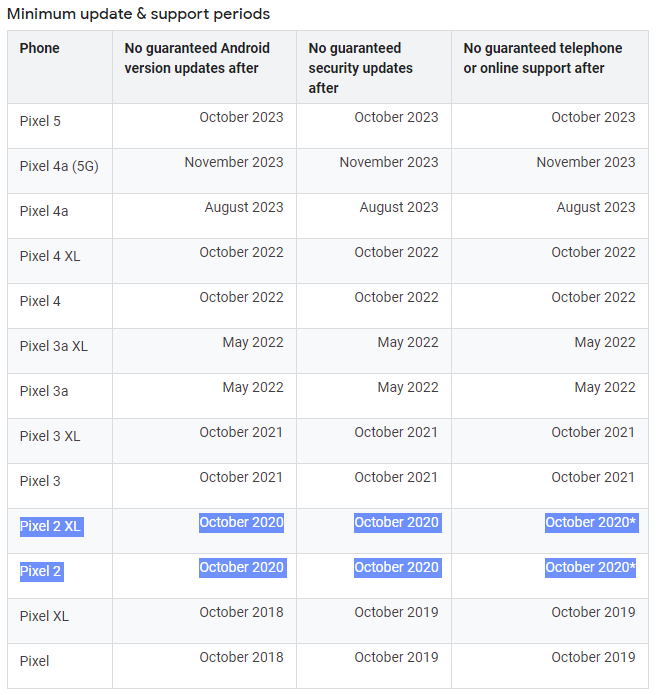Screen dimensions: 657x695
Task: Click Pixel 2's highlighted security update date
Action: click(x=396, y=567)
